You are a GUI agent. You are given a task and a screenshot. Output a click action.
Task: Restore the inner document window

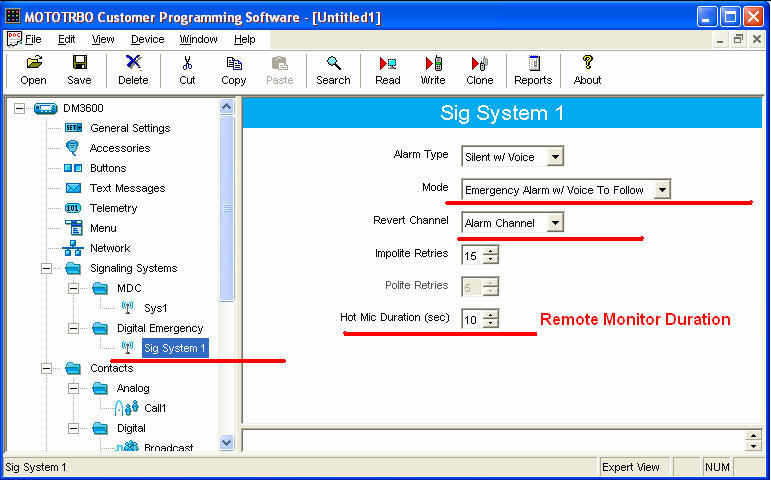[x=738, y=39]
